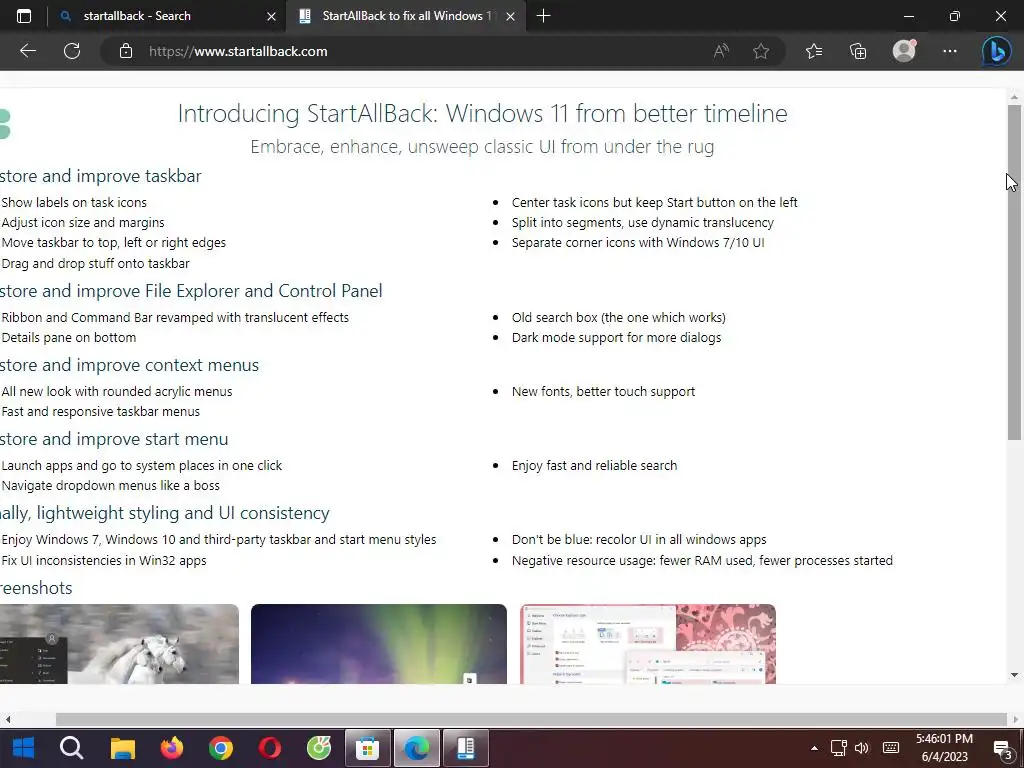Image resolution: width=1024 pixels, height=768 pixels.
Task: View site information via the lock icon
Action: point(126,51)
